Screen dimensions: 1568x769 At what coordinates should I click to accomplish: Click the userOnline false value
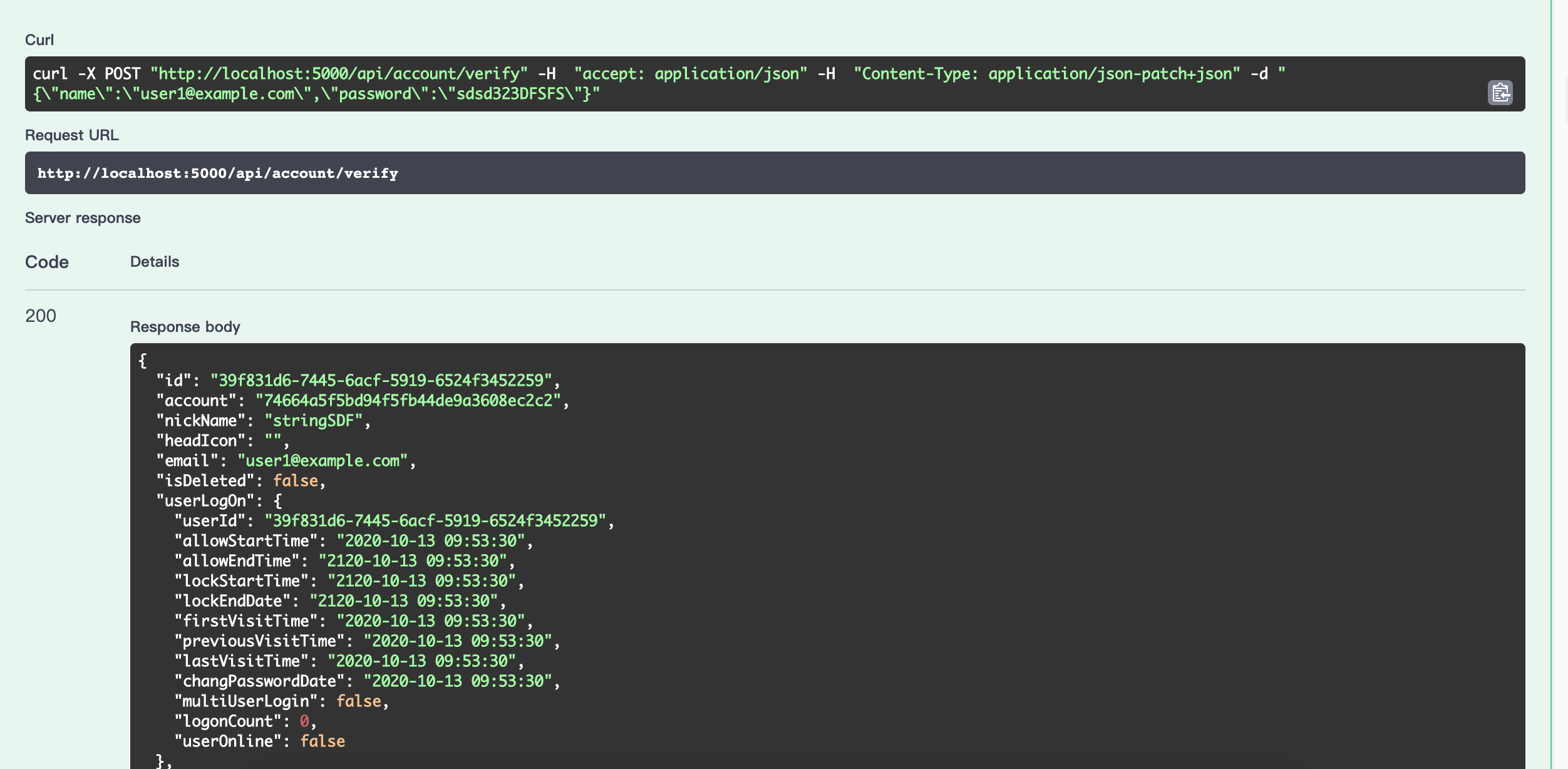pyautogui.click(x=322, y=741)
